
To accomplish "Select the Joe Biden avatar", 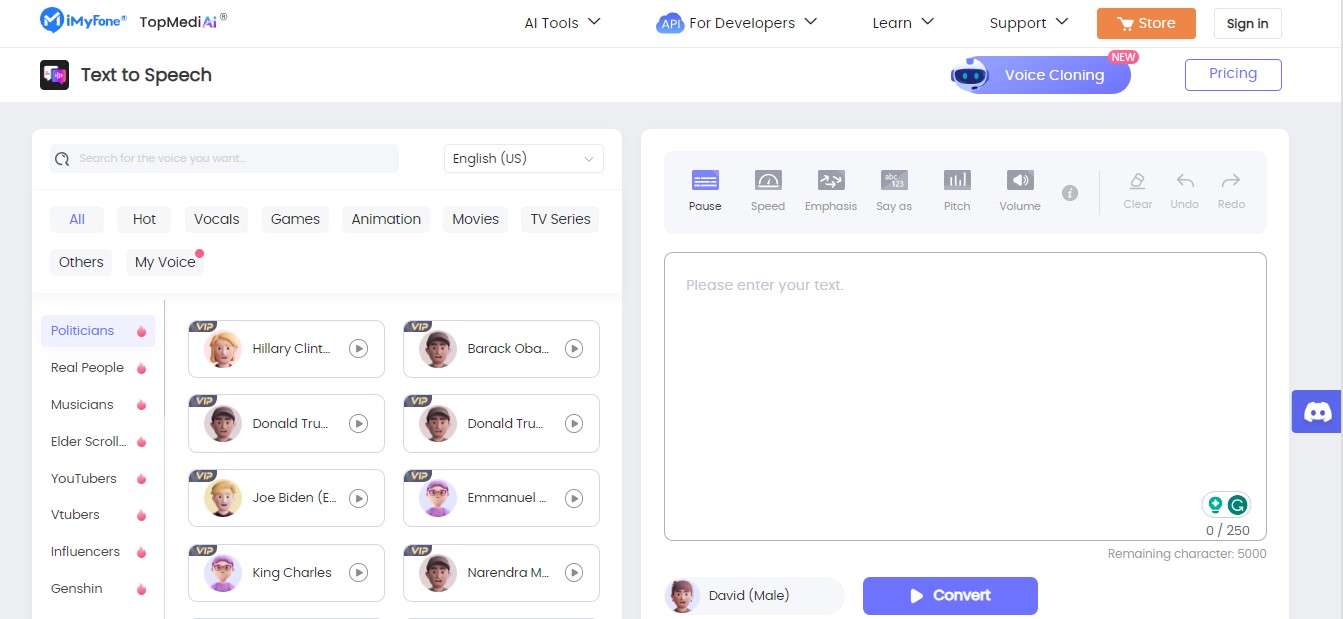I will click(222, 498).
